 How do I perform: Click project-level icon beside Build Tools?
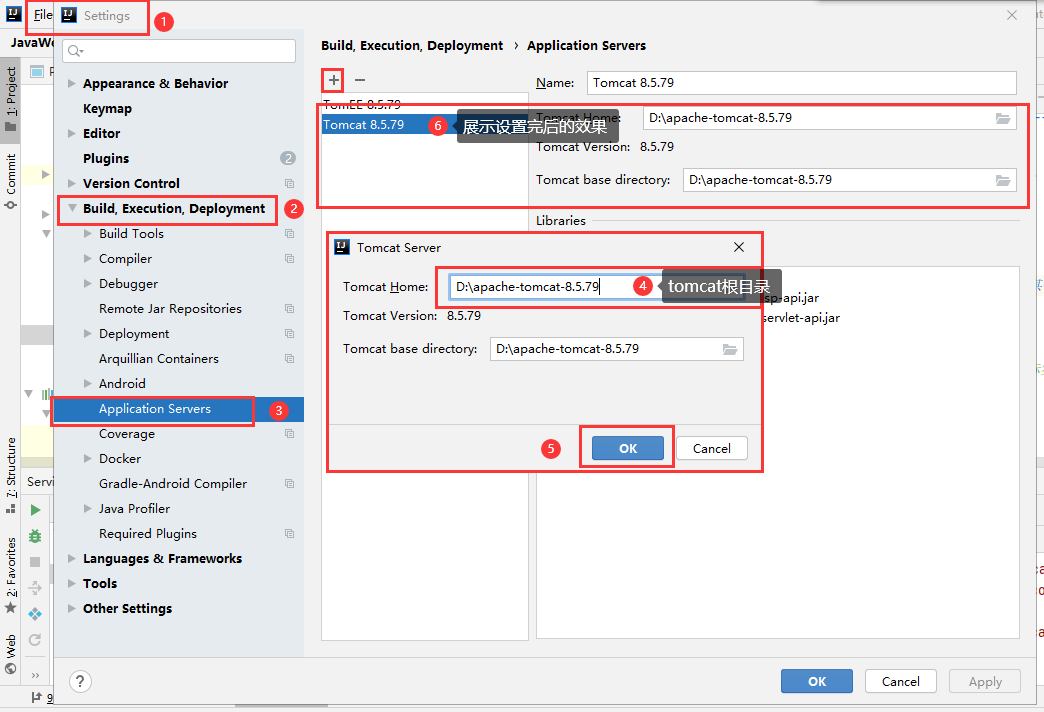coord(290,234)
